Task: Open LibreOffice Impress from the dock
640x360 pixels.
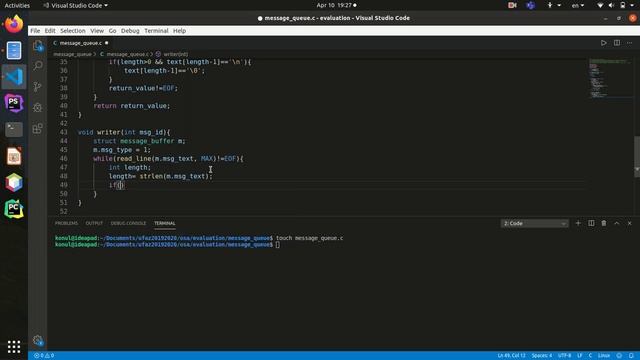Action: pos(14,156)
